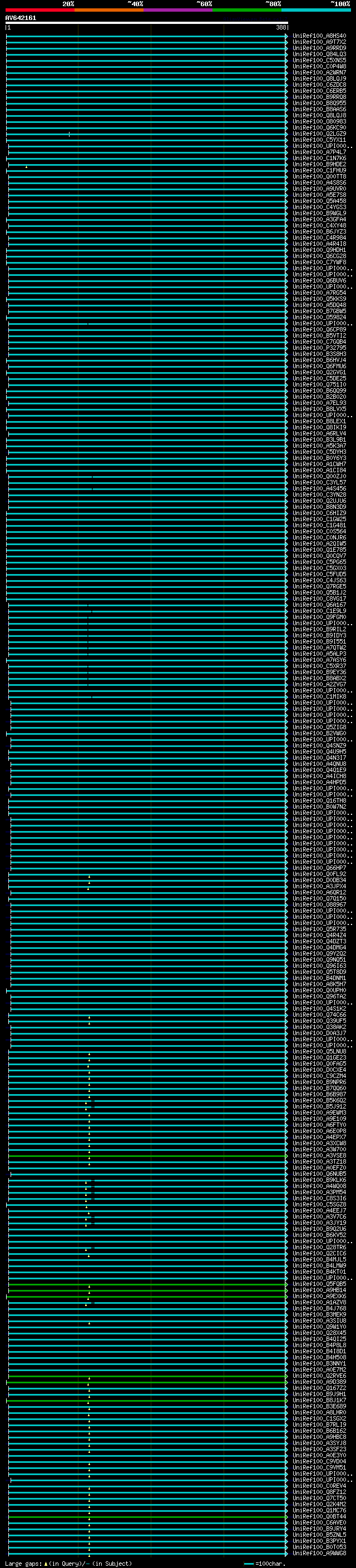Select hit label UniRef100_C6ZDC8
Viewport: 356px width, 1568px height.
319,85
